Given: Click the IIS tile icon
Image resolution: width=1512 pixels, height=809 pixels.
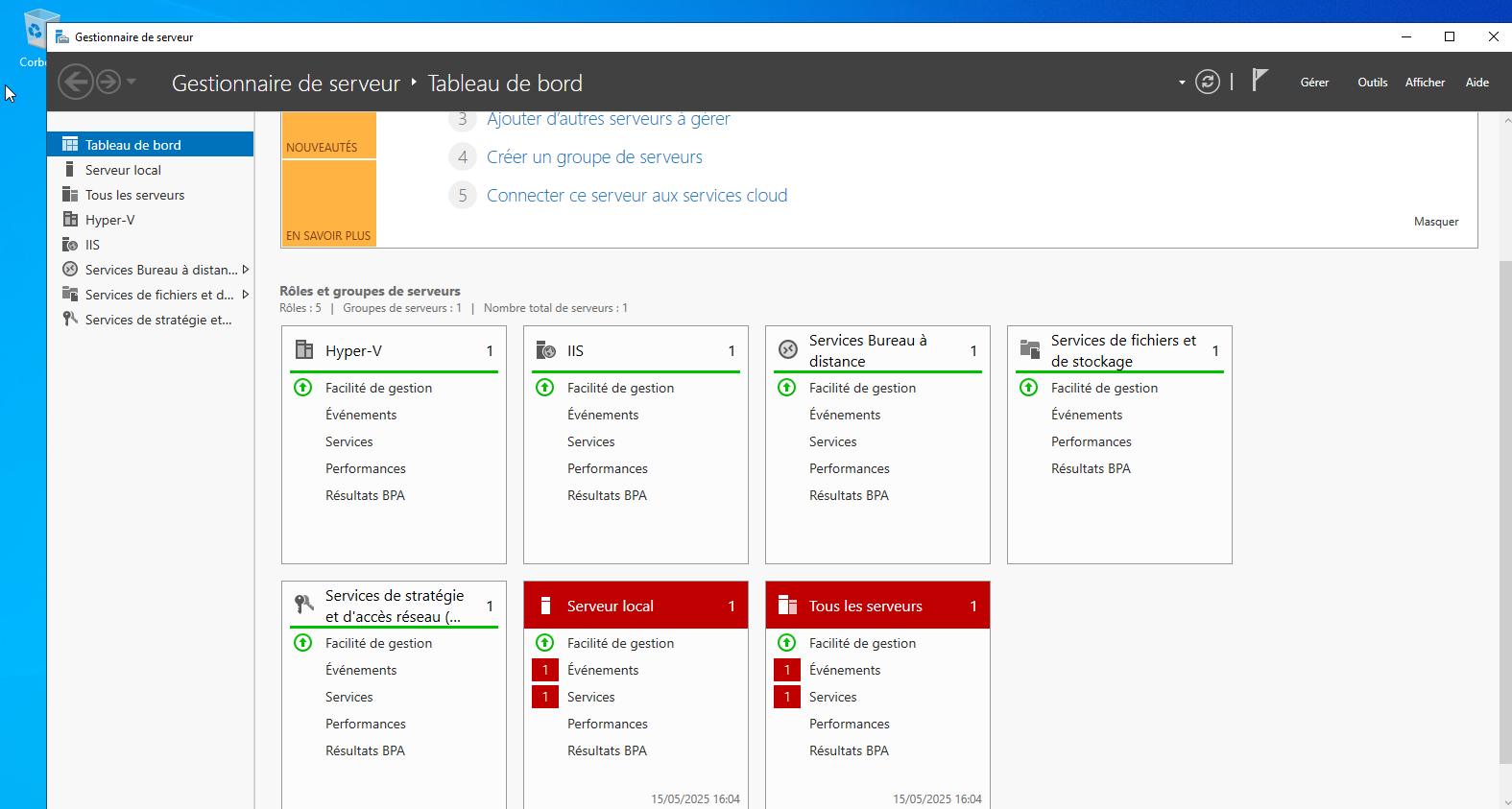Looking at the screenshot, I should click(546, 349).
